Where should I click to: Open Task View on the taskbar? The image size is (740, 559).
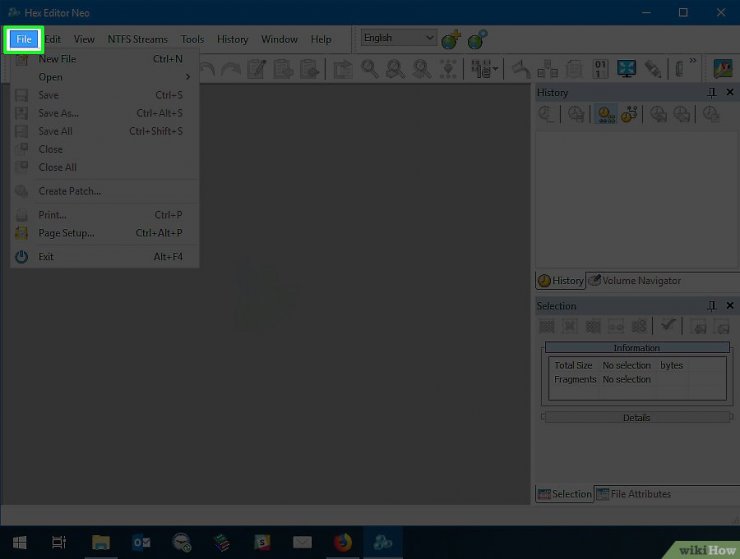pyautogui.click(x=59, y=542)
